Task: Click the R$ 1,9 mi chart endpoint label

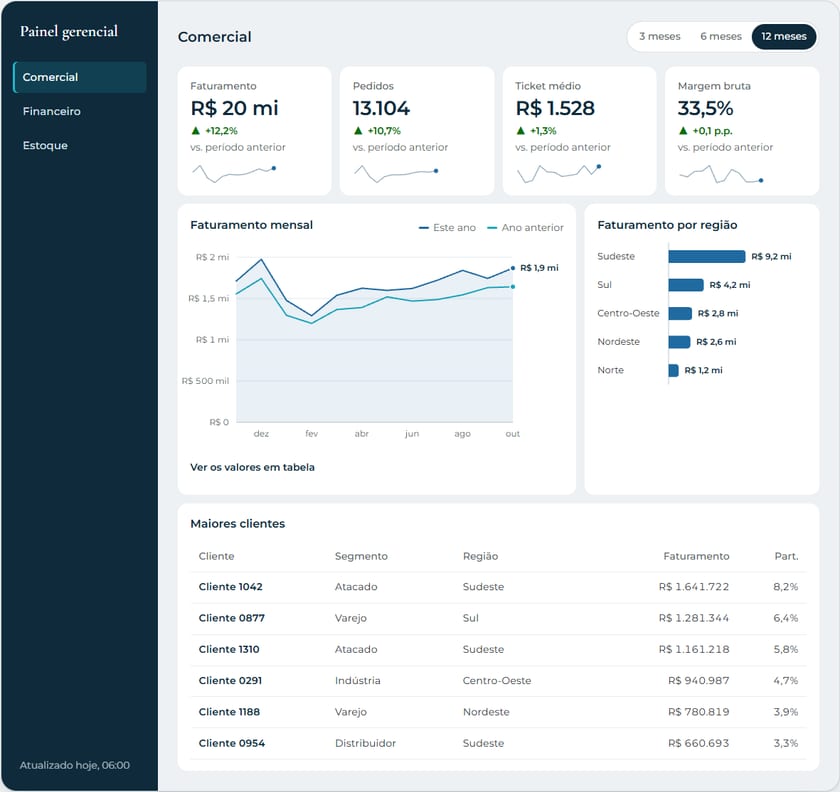Action: tap(539, 268)
